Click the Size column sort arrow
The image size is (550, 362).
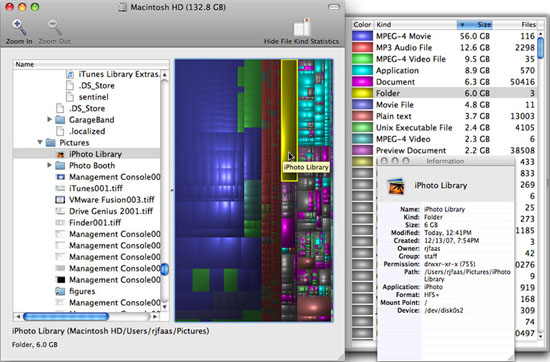point(462,25)
